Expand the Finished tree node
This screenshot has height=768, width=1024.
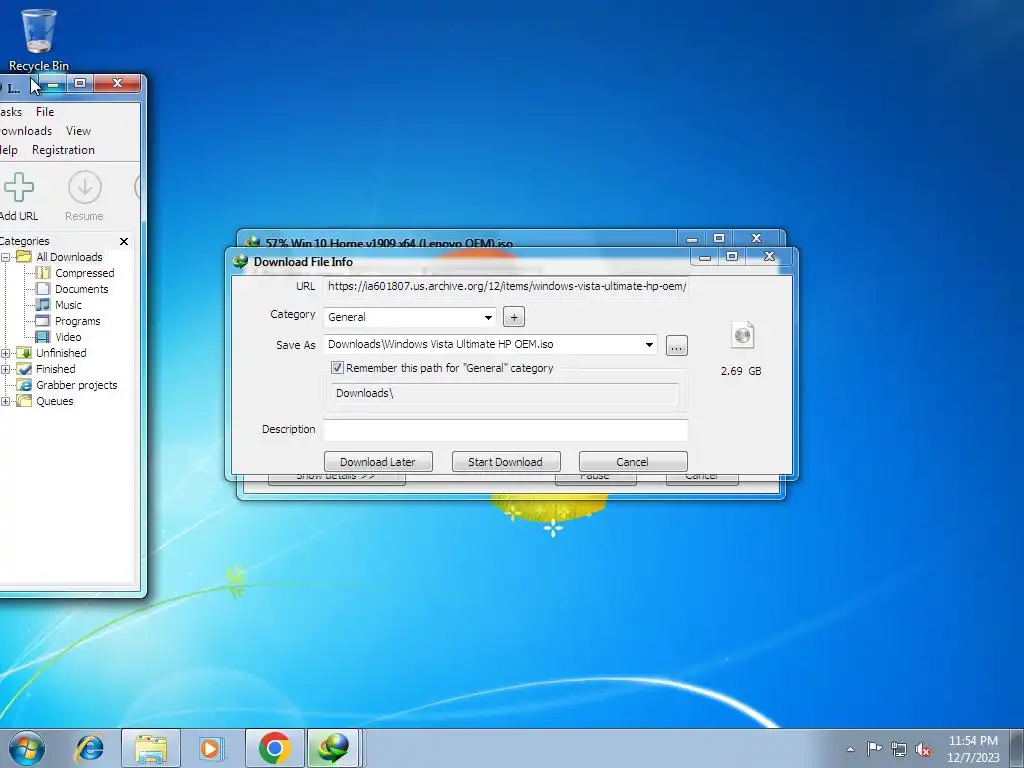5,370
